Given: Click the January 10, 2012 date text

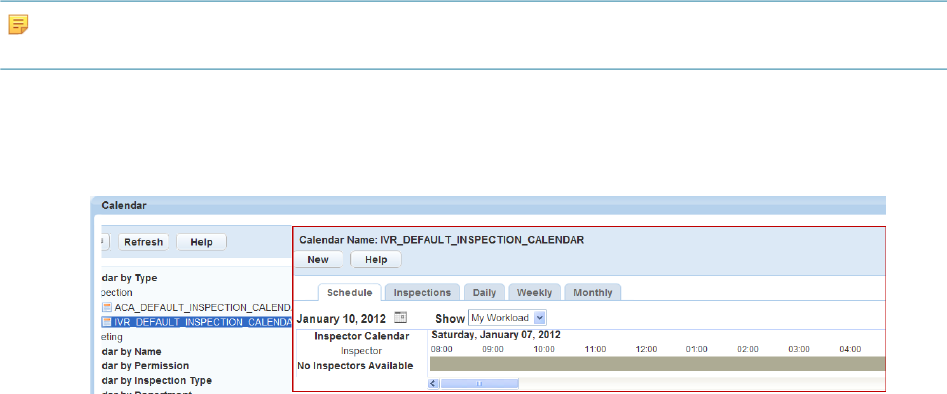Looking at the screenshot, I should pos(341,318).
